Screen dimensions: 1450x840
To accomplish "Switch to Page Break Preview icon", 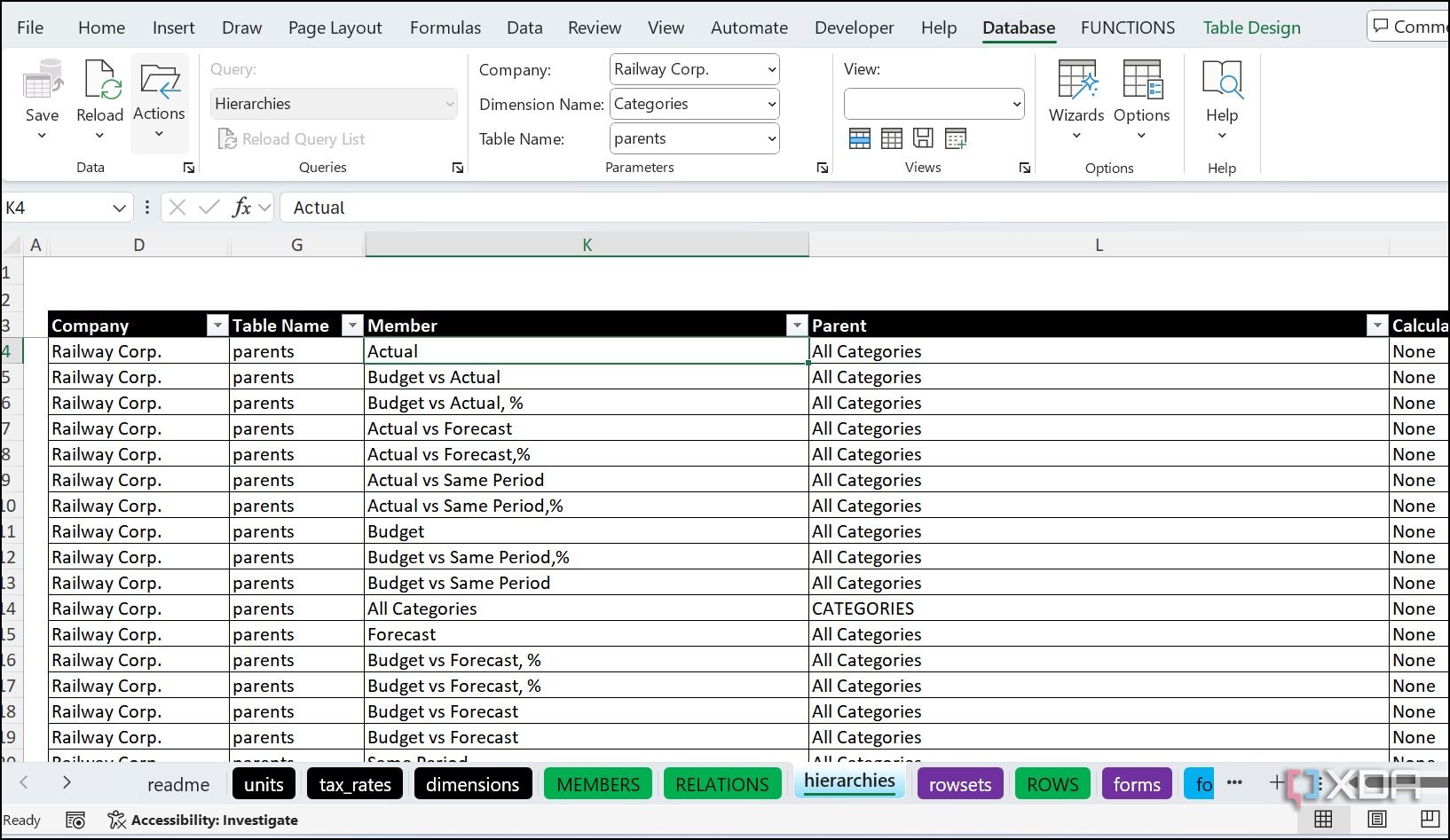I will [x=1430, y=819].
